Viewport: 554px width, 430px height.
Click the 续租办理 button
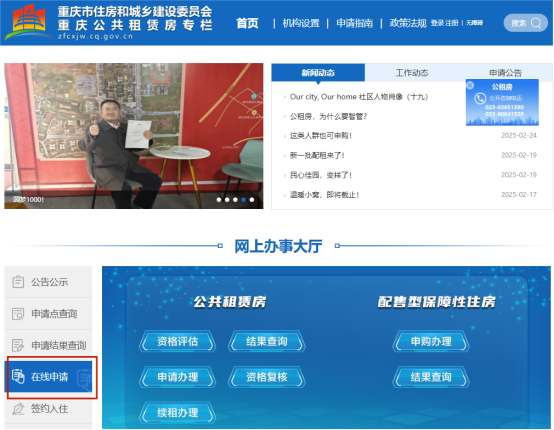point(177,412)
